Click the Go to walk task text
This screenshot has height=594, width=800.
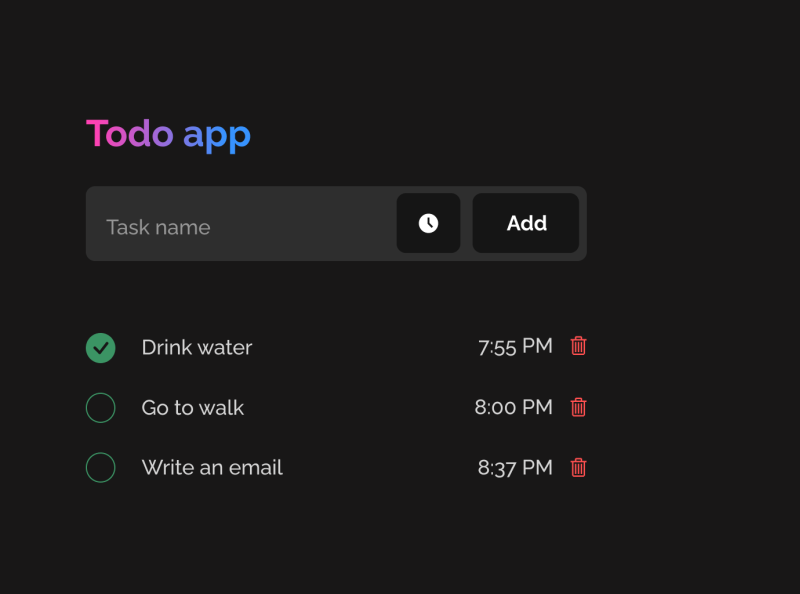tap(193, 408)
